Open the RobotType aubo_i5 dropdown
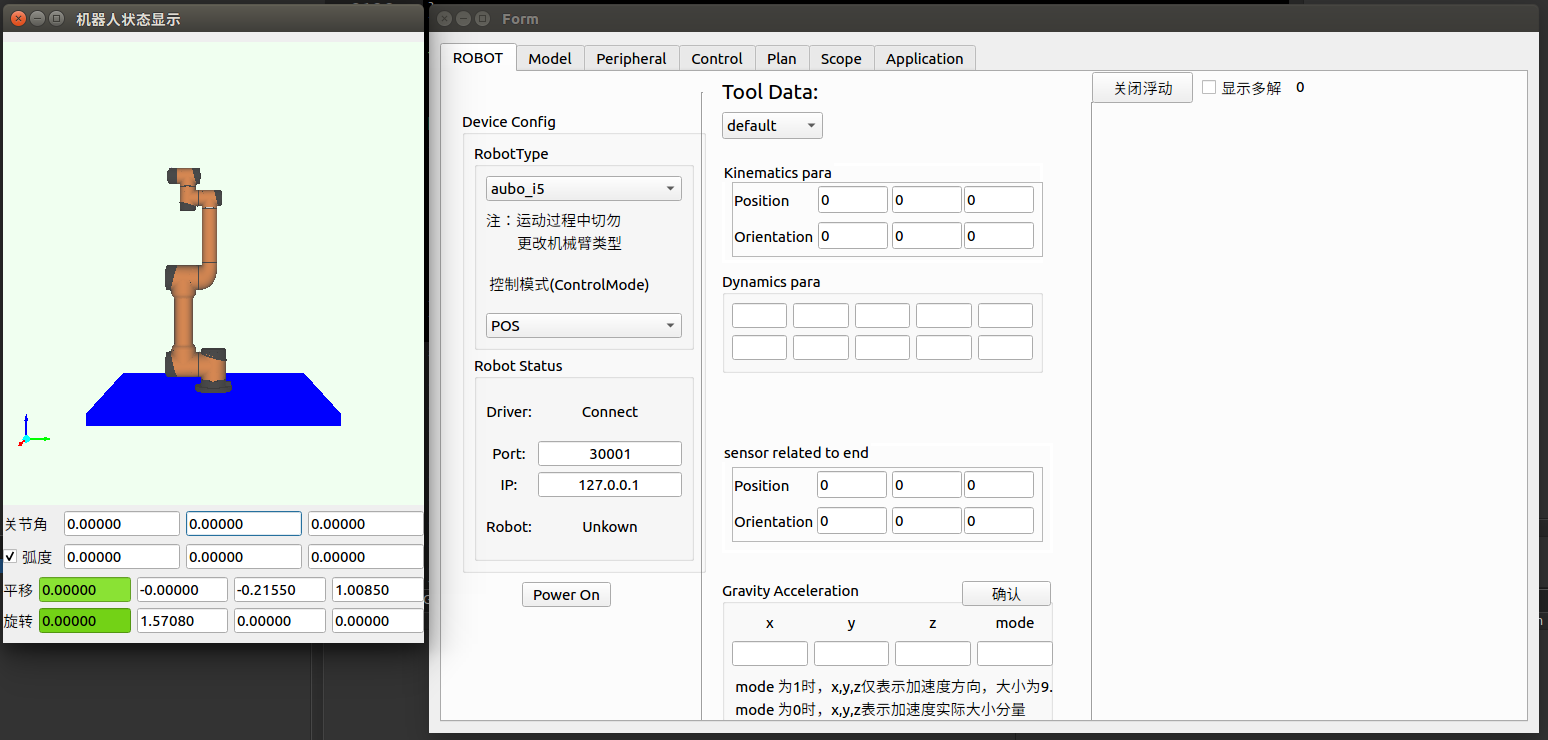The height and width of the screenshot is (740, 1548). click(584, 188)
